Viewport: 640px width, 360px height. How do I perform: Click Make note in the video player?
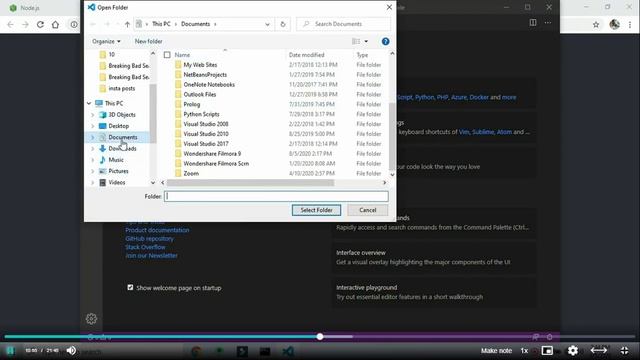(x=496, y=351)
